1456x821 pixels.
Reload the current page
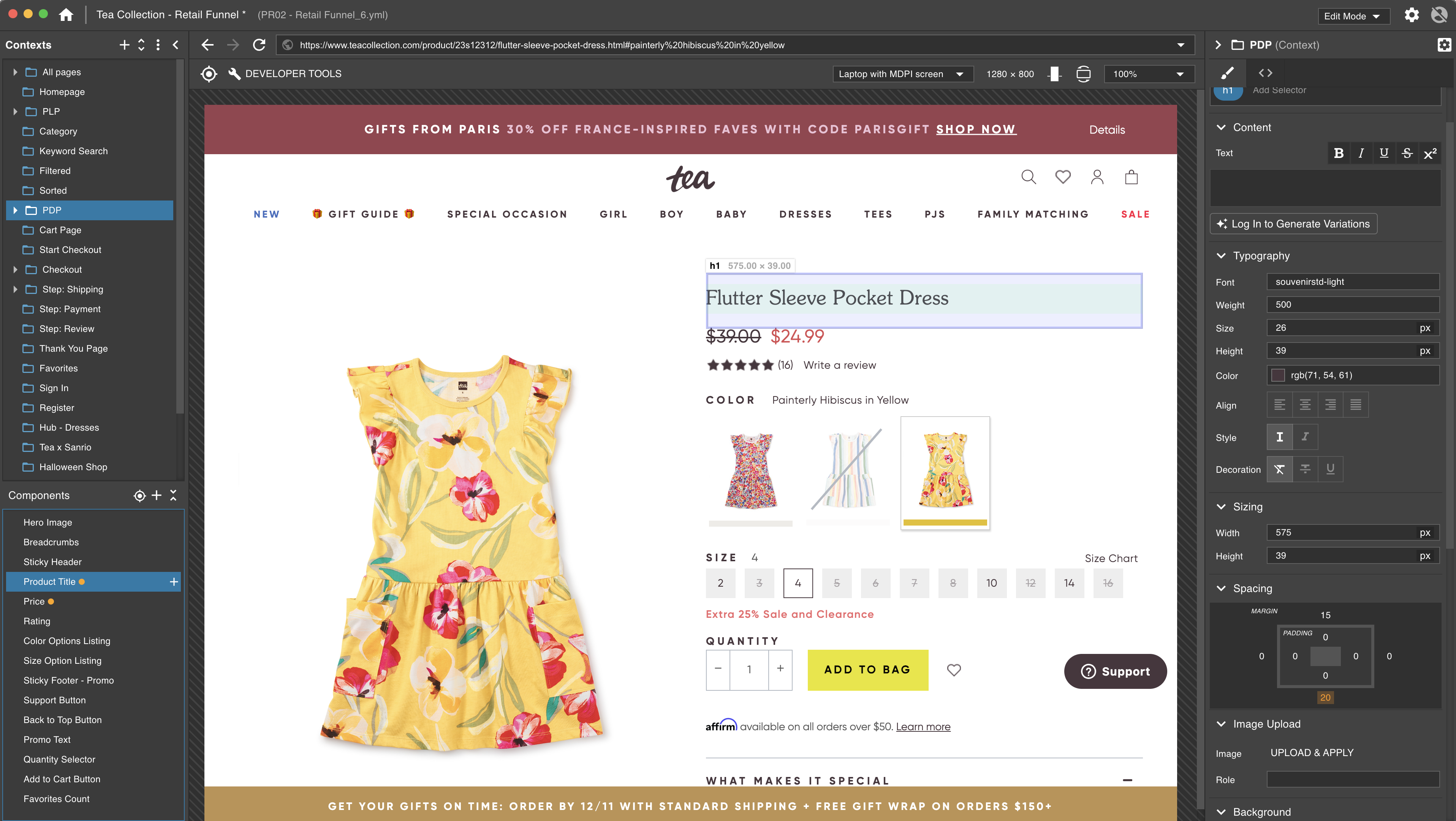(259, 45)
